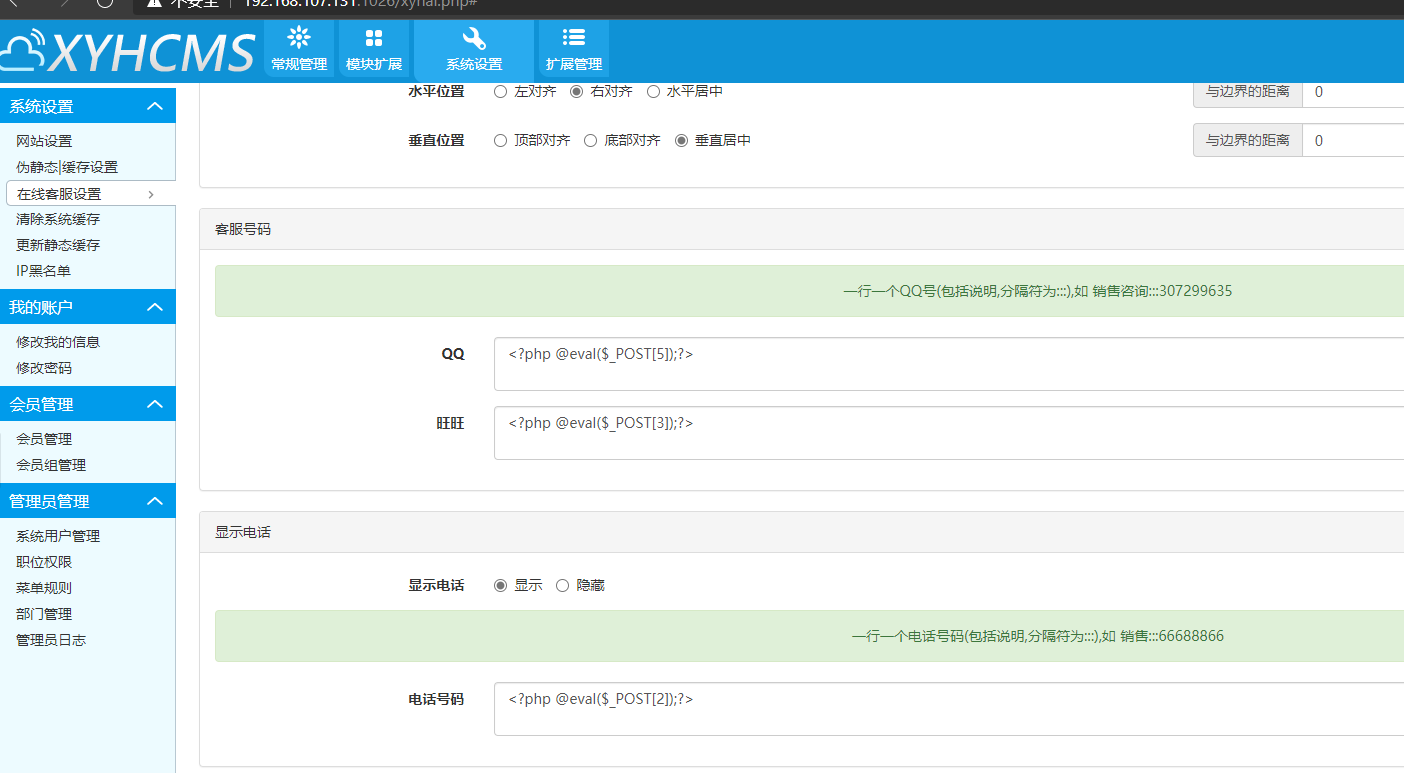Select 右对齐 horizontal position
Image resolution: width=1404 pixels, height=773 pixels.
pos(576,91)
